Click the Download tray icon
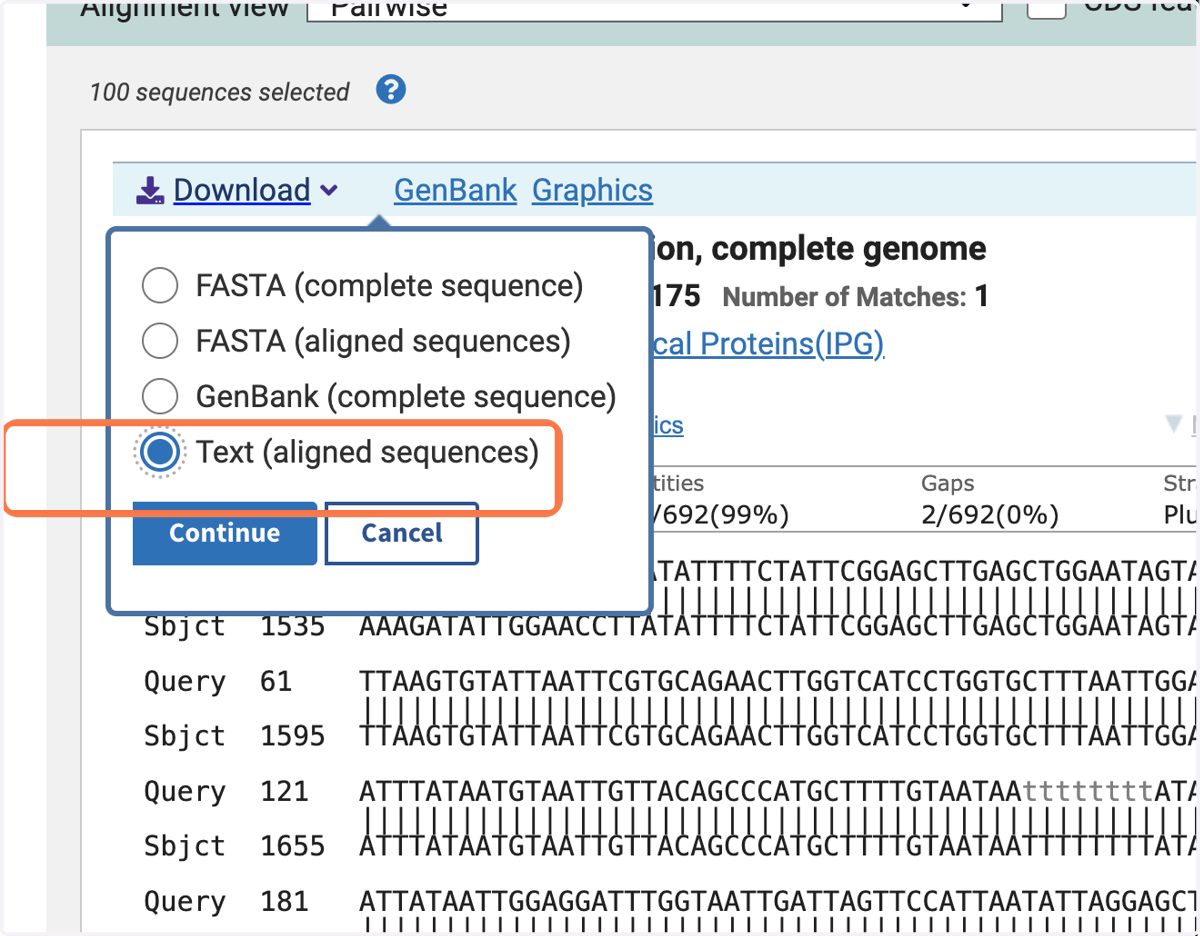 click(x=150, y=190)
